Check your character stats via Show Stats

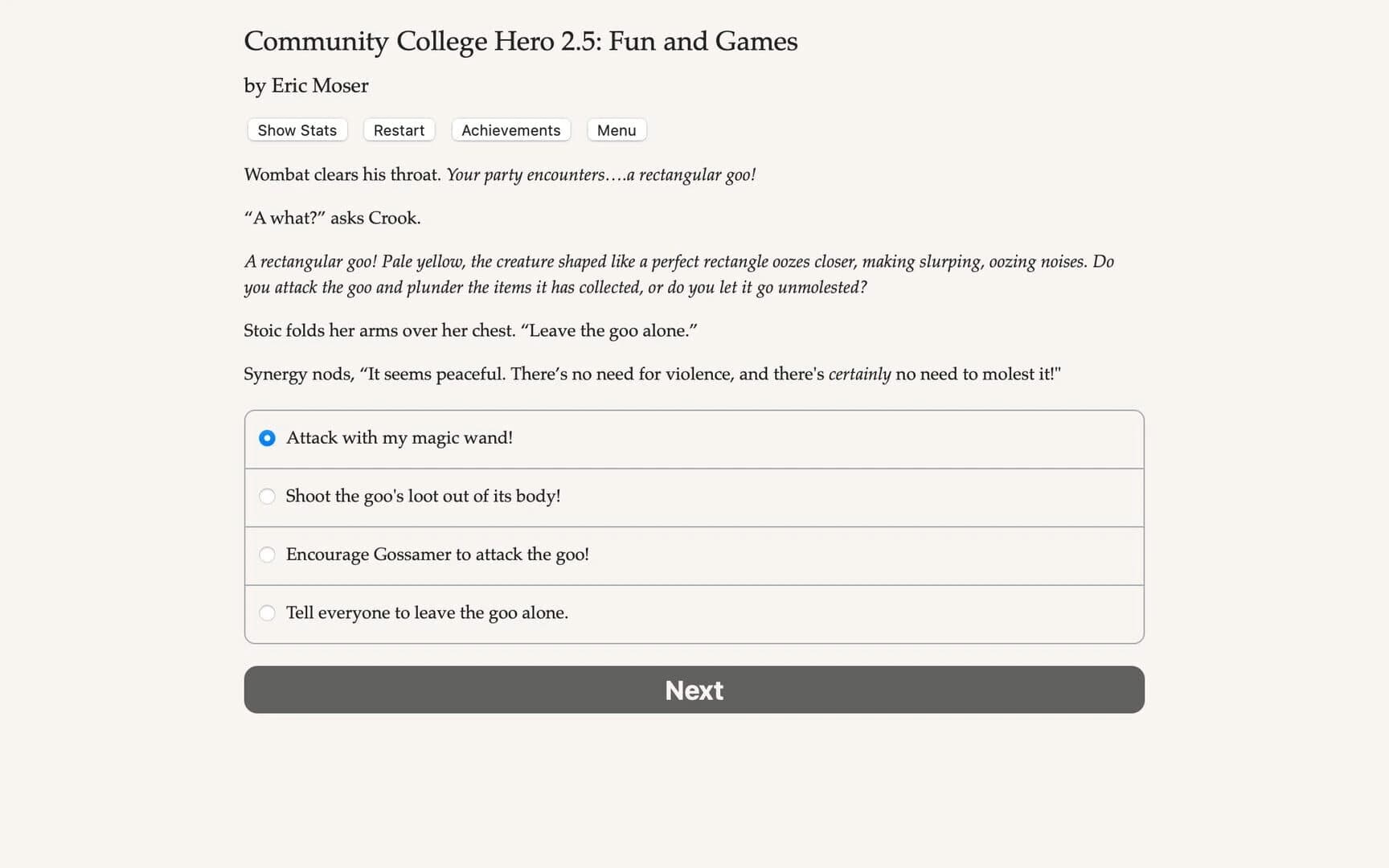pyautogui.click(x=296, y=129)
